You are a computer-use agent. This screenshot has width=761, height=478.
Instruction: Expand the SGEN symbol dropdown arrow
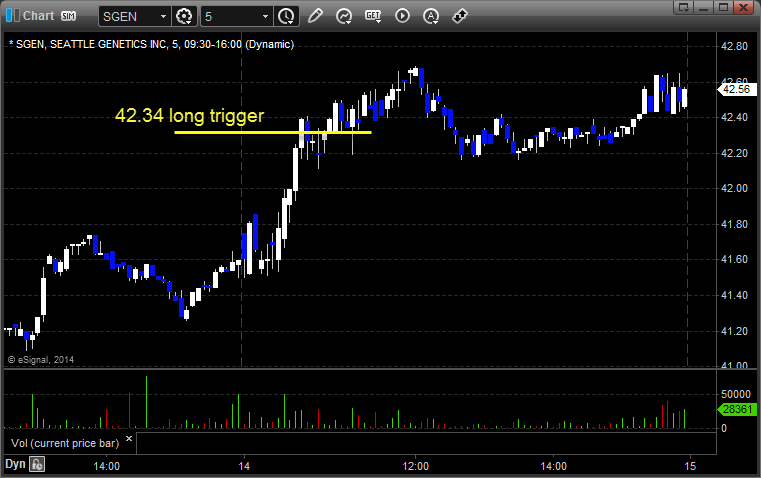[x=164, y=16]
